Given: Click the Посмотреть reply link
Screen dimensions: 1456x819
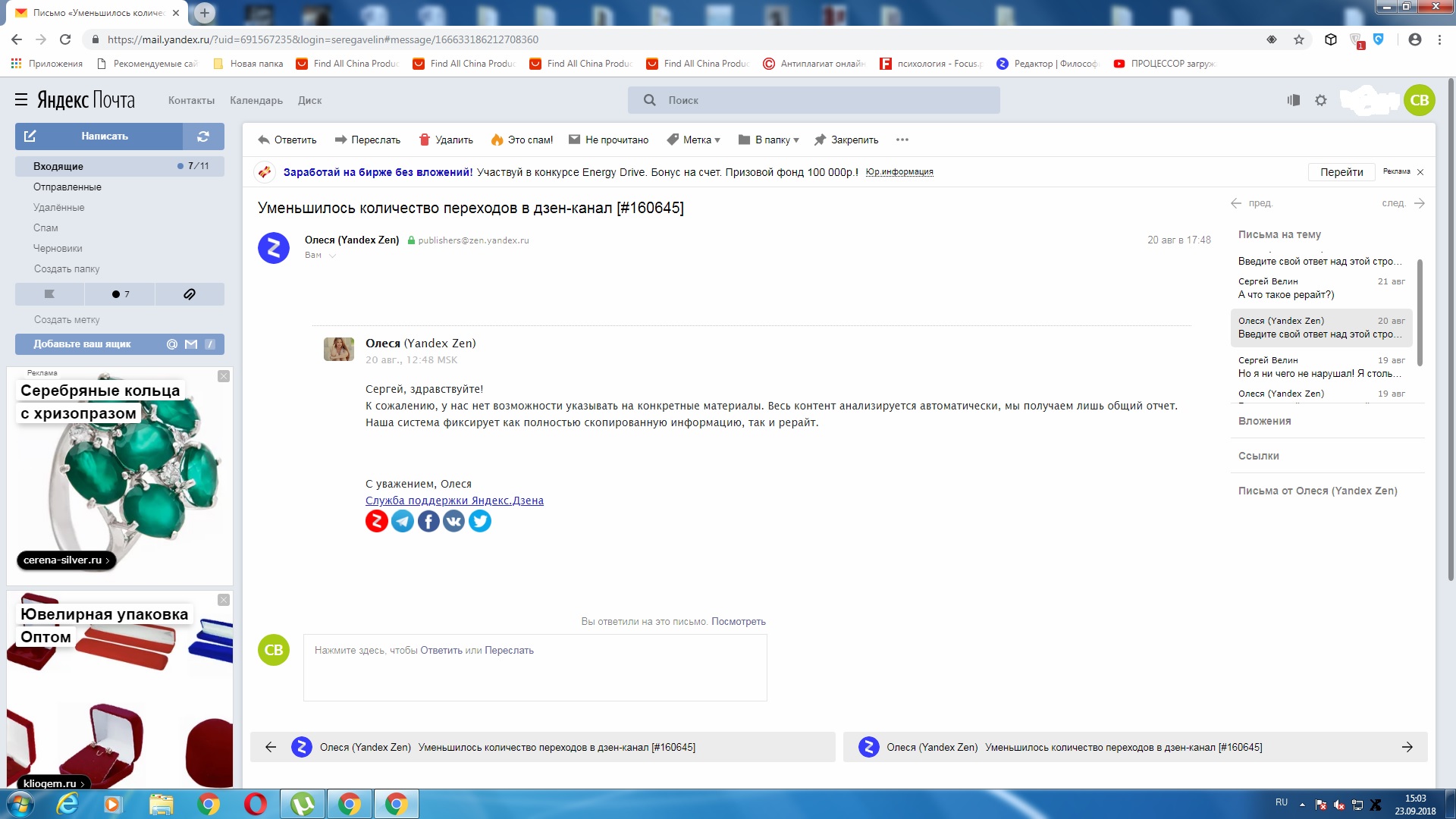Looking at the screenshot, I should (739, 622).
